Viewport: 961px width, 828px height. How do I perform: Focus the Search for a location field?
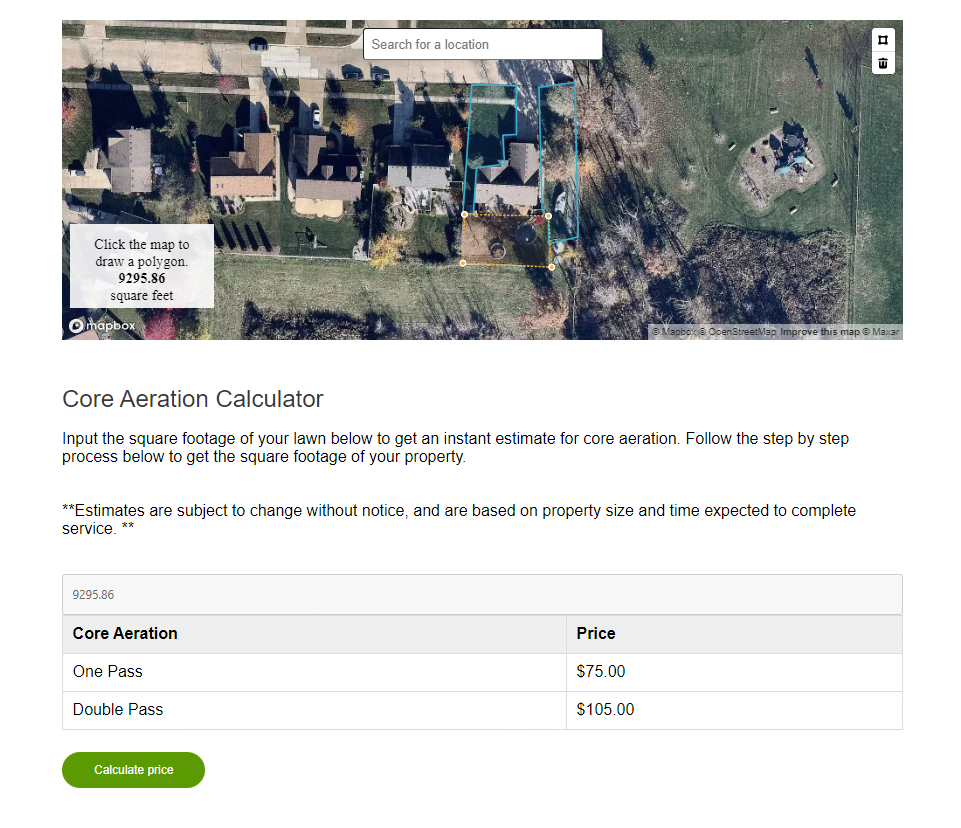pyautogui.click(x=482, y=44)
